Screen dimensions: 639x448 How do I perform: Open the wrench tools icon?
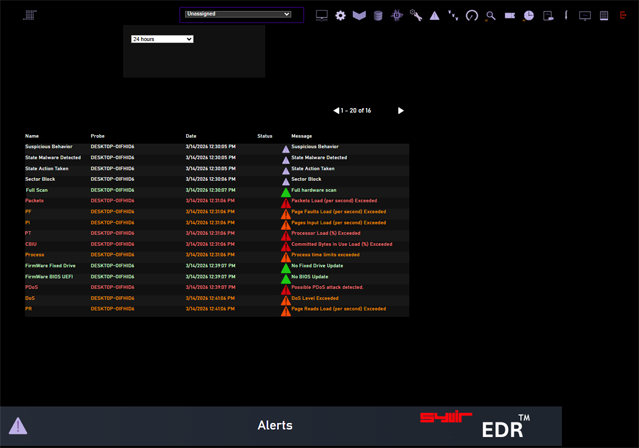point(416,15)
